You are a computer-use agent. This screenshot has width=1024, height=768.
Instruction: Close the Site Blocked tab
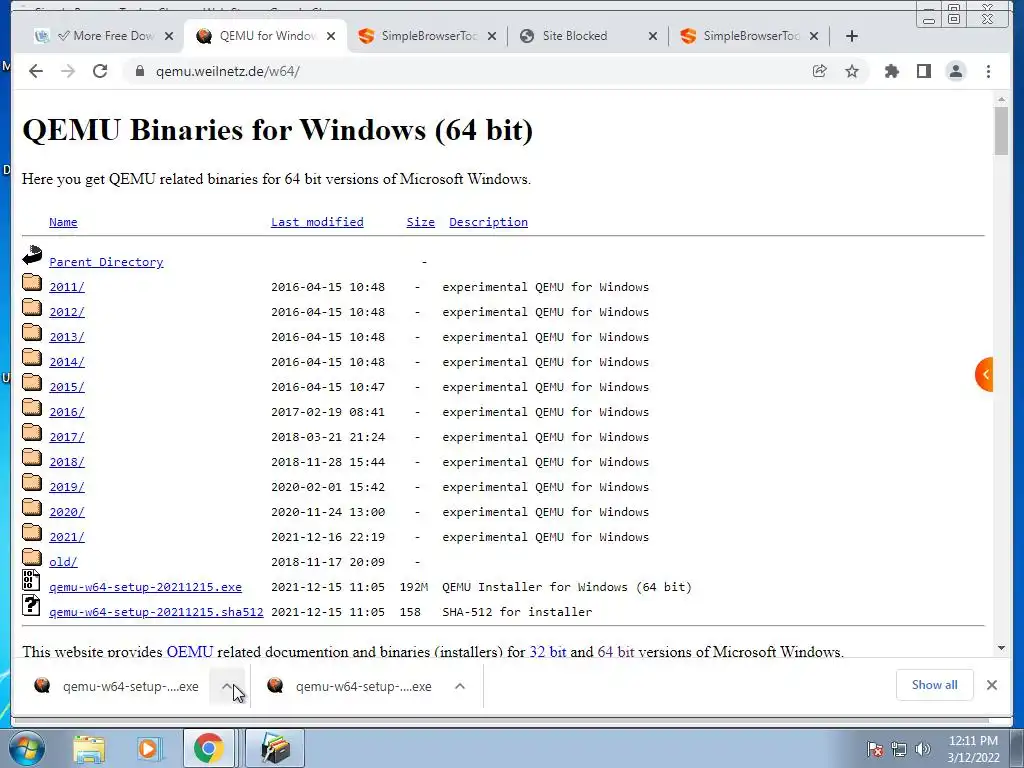[x=652, y=36]
